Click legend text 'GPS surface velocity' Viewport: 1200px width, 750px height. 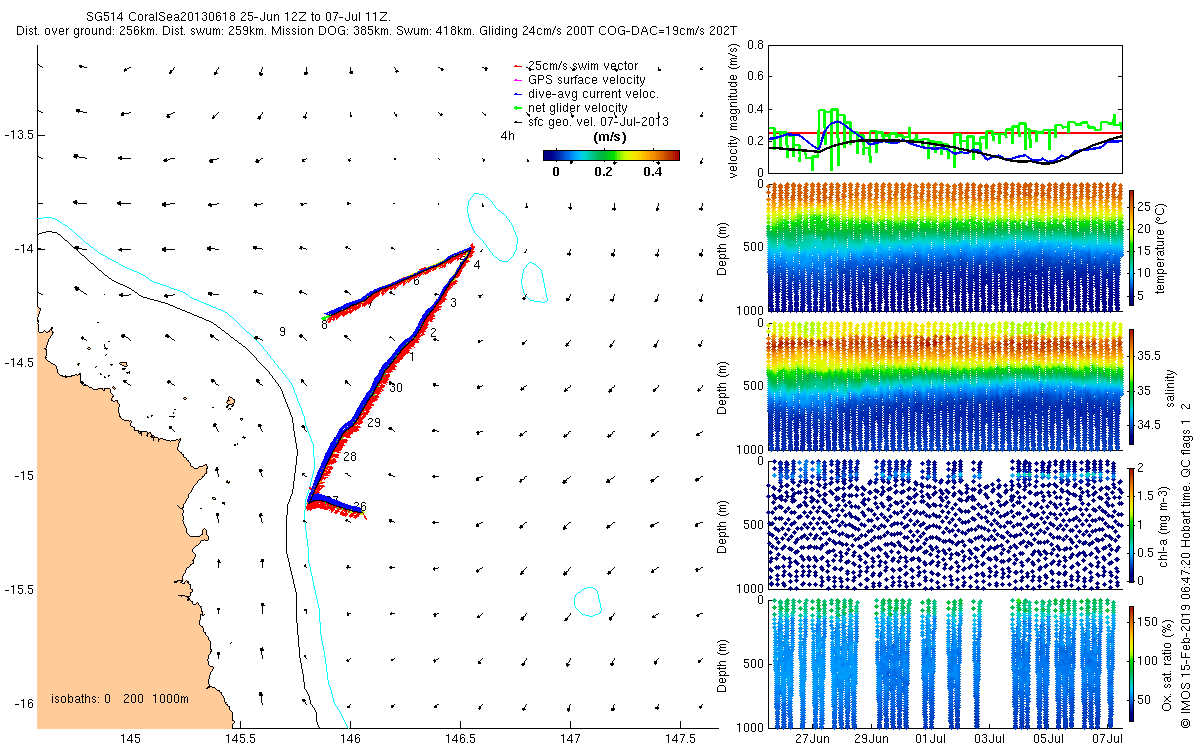click(586, 80)
